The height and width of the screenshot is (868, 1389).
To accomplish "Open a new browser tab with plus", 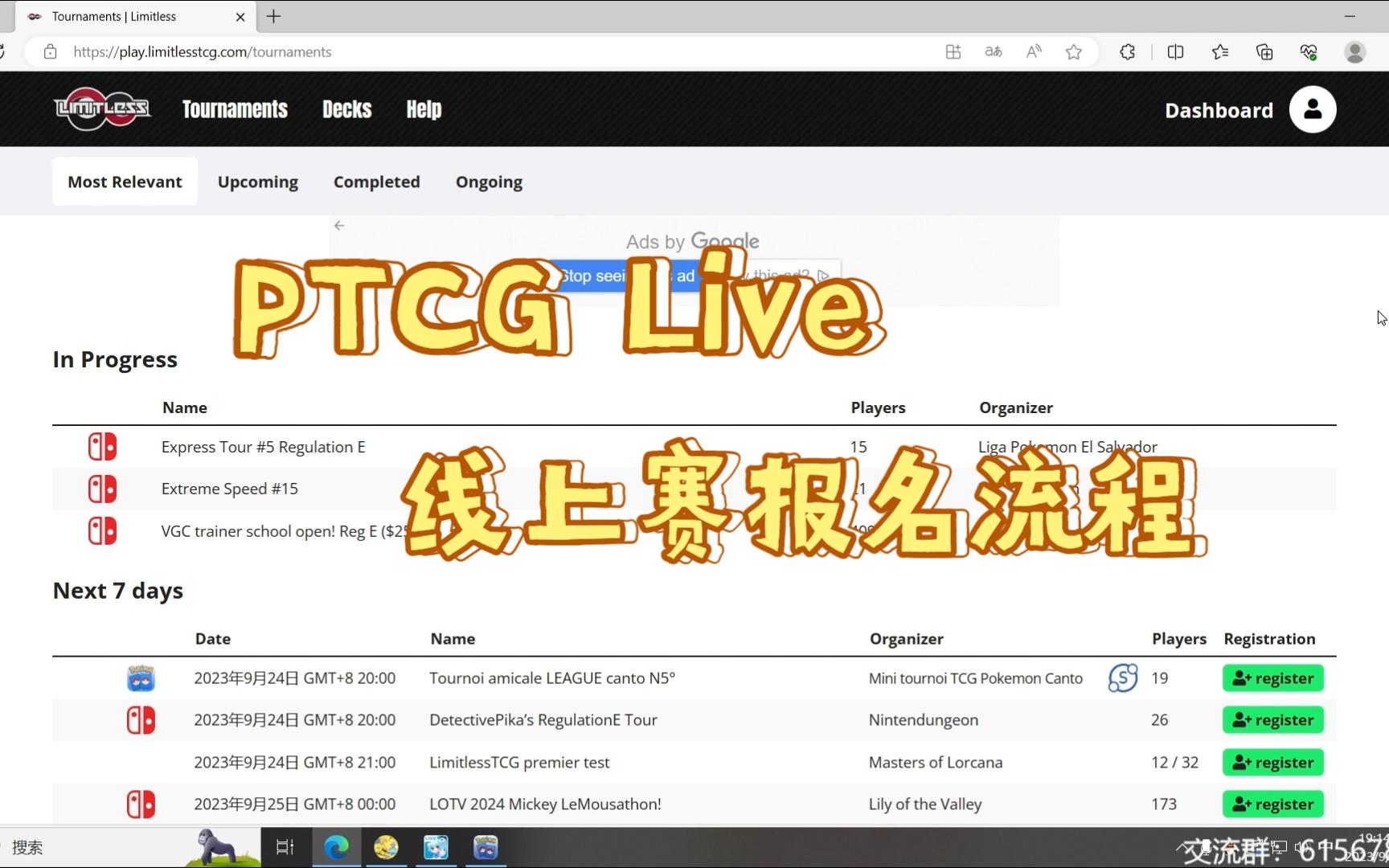I will tap(274, 16).
